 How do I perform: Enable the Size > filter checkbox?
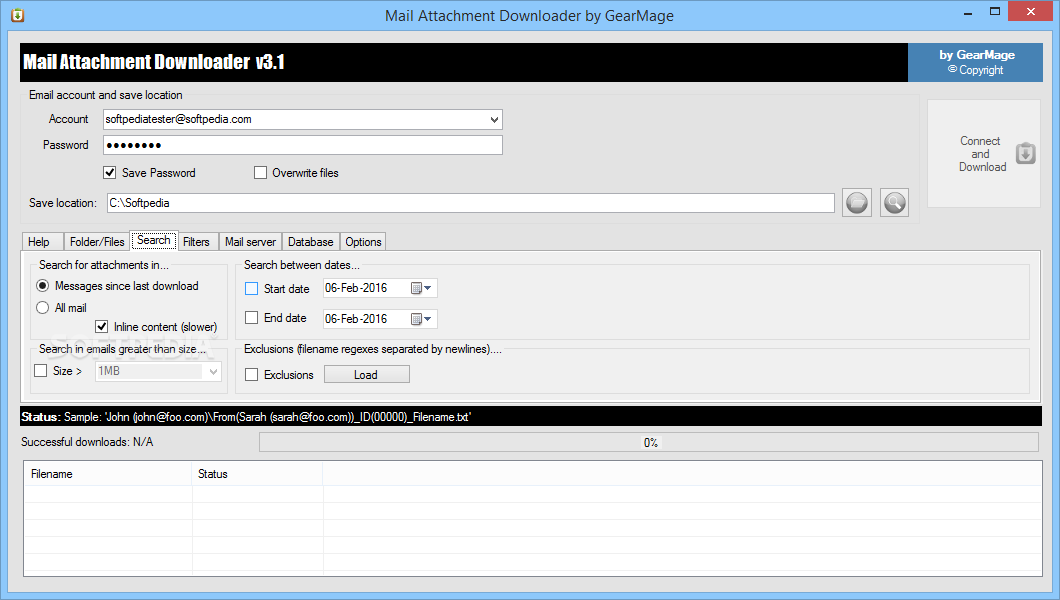(41, 371)
